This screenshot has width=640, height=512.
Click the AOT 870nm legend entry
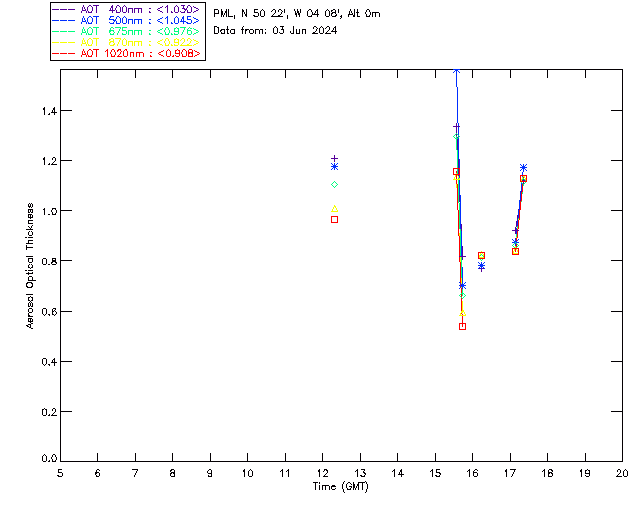coord(126,42)
